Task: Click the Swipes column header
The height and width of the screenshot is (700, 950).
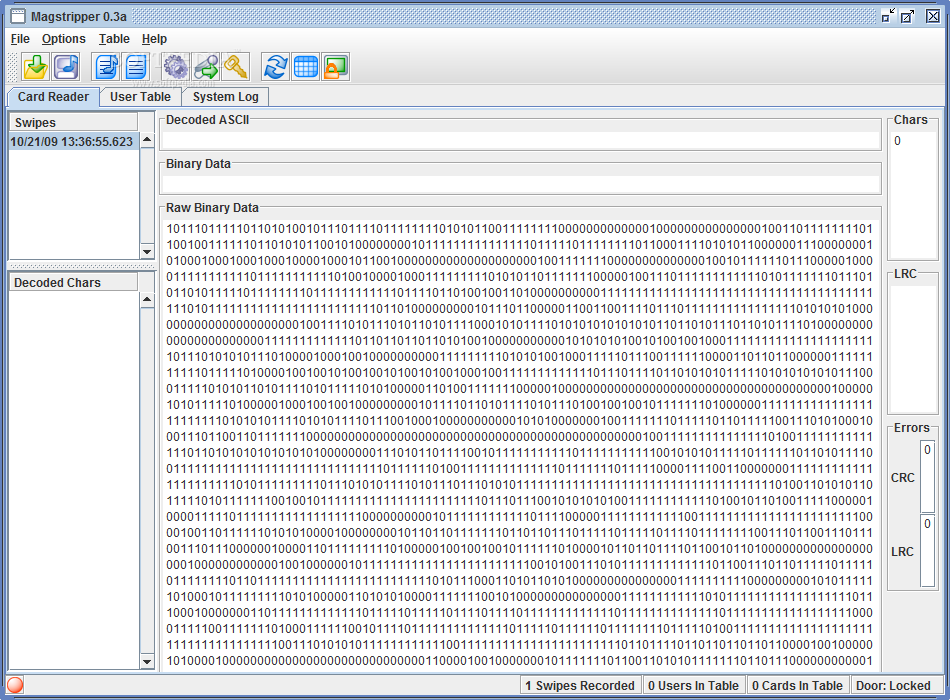Action: pos(73,122)
